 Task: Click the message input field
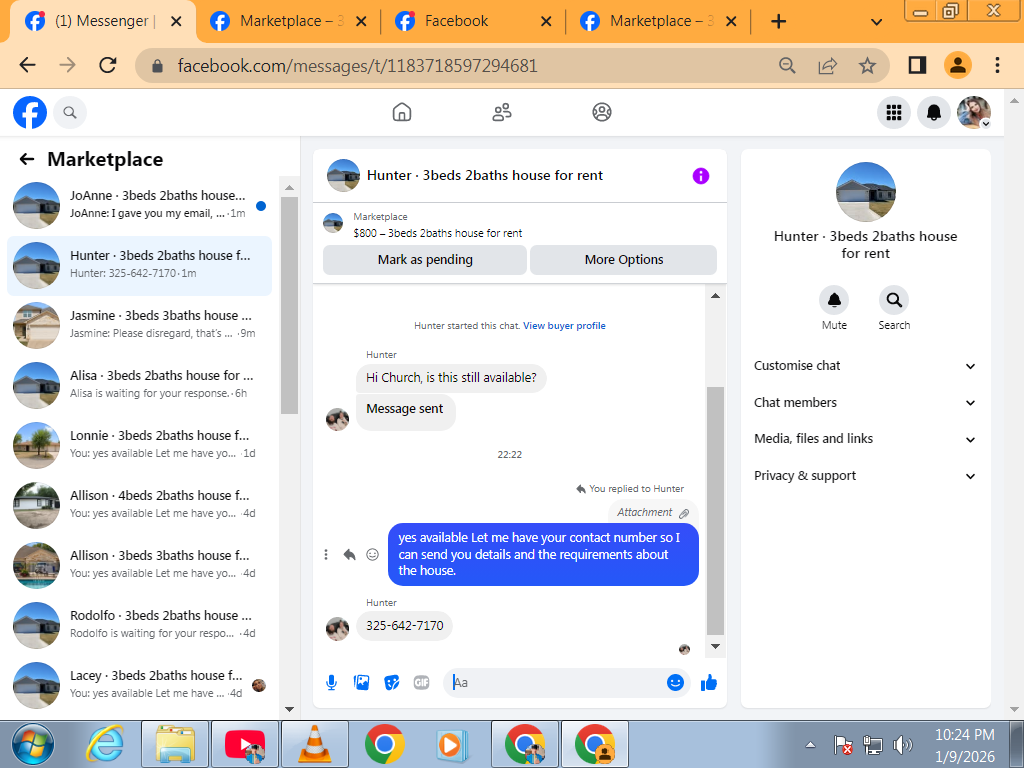click(x=555, y=682)
